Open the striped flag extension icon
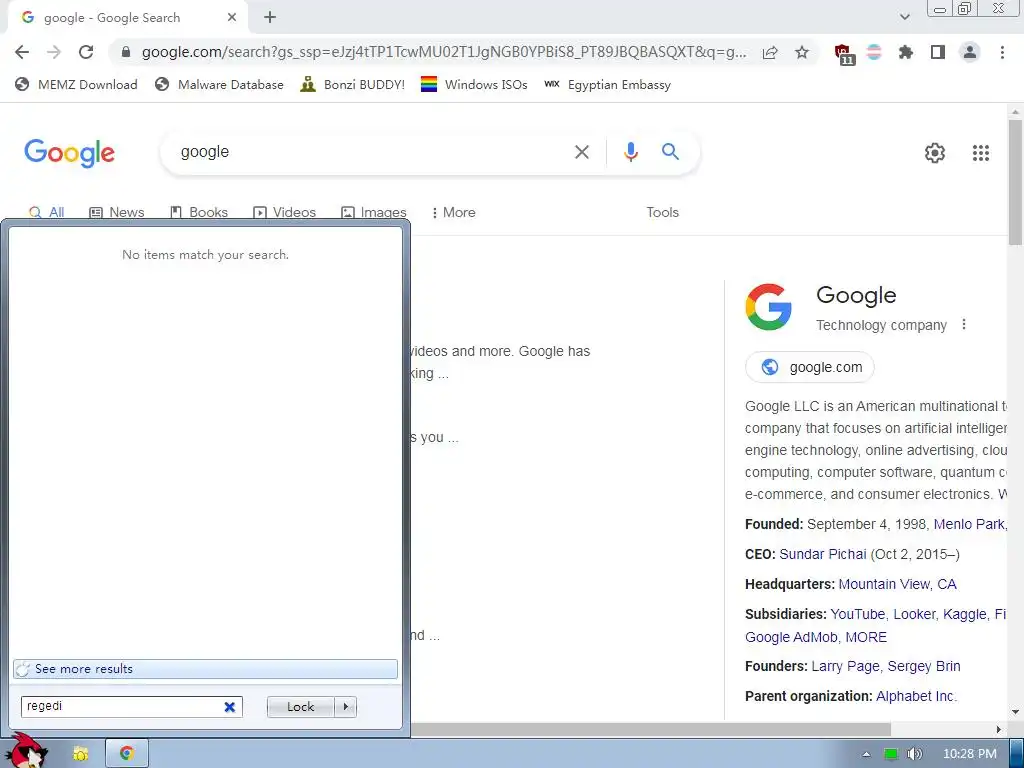The height and width of the screenshot is (768, 1024). click(x=874, y=52)
